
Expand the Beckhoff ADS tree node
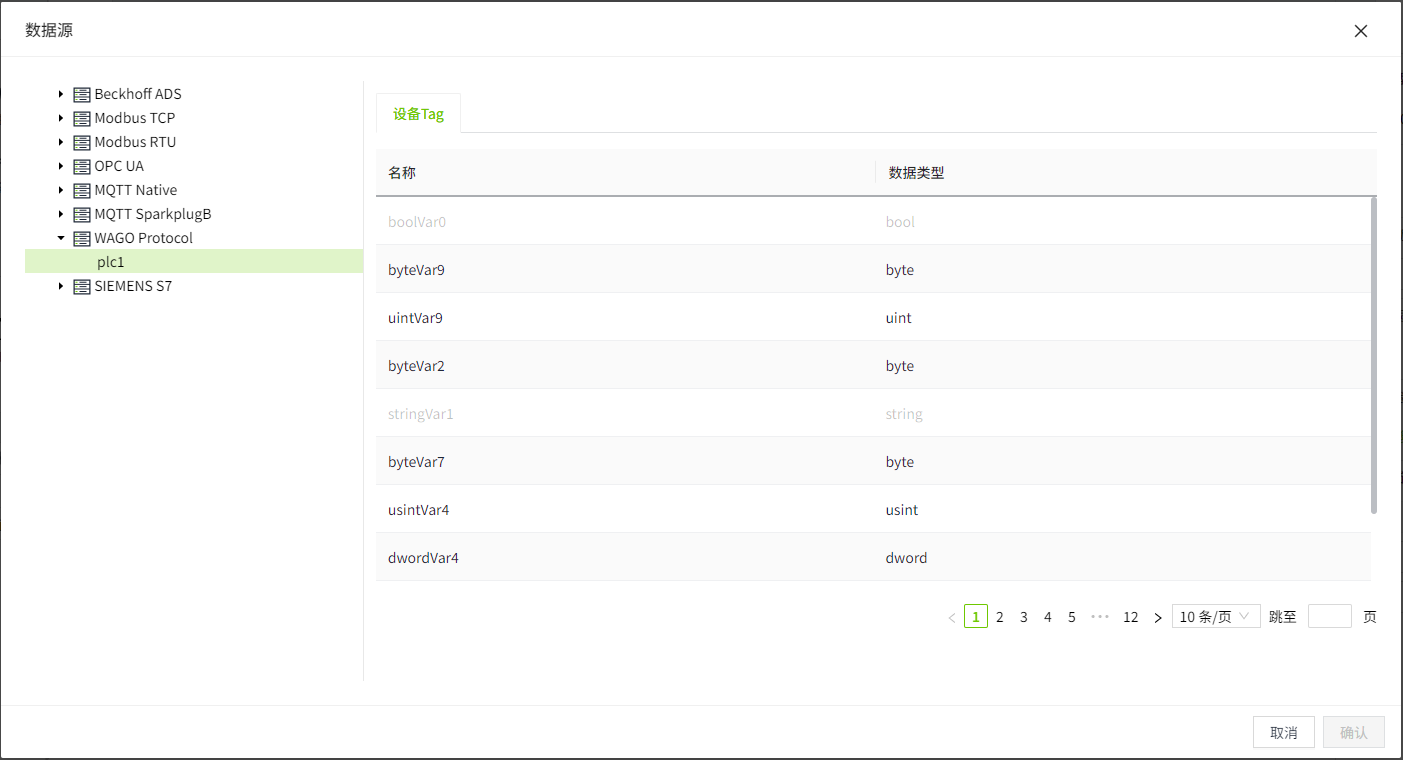[x=61, y=94]
